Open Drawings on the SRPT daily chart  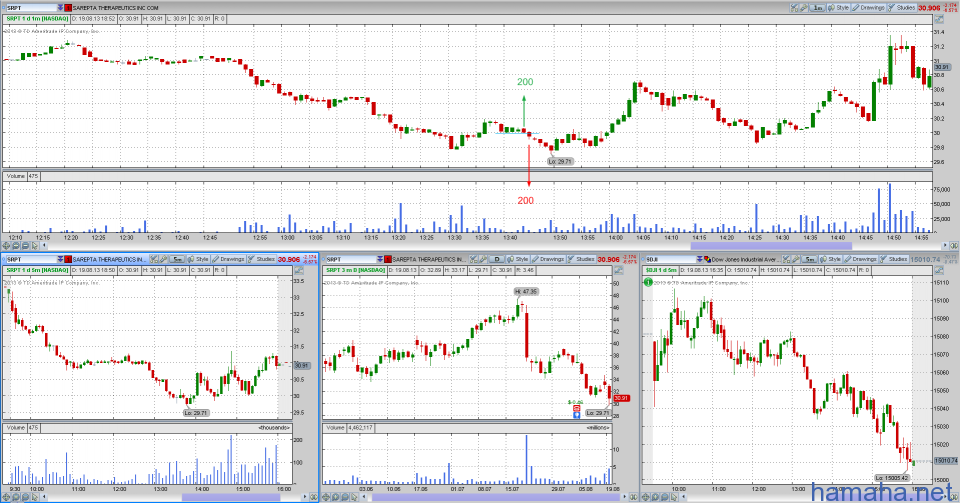coord(548,259)
